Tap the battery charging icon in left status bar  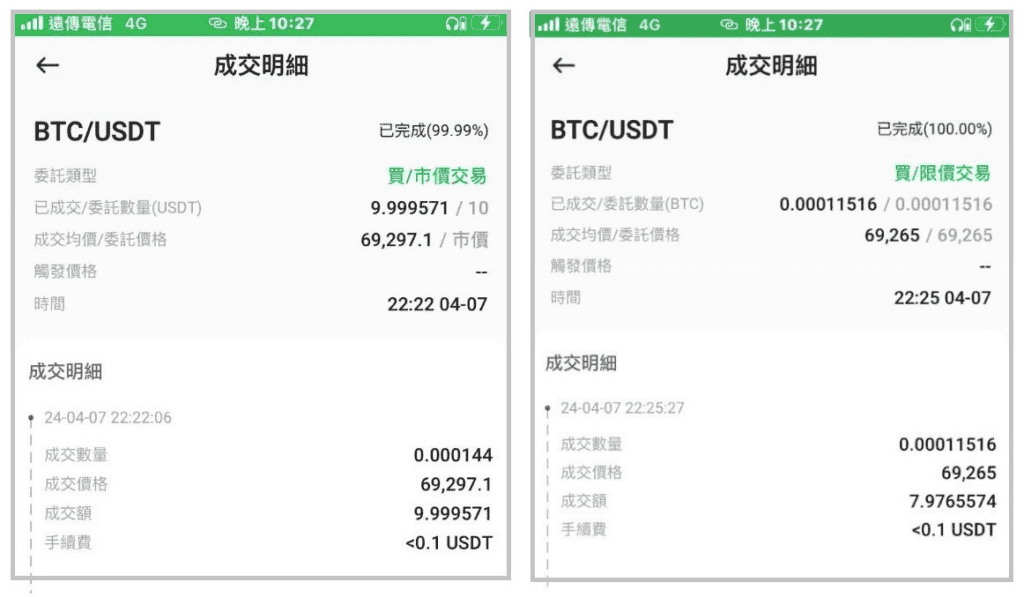pyautogui.click(x=487, y=24)
